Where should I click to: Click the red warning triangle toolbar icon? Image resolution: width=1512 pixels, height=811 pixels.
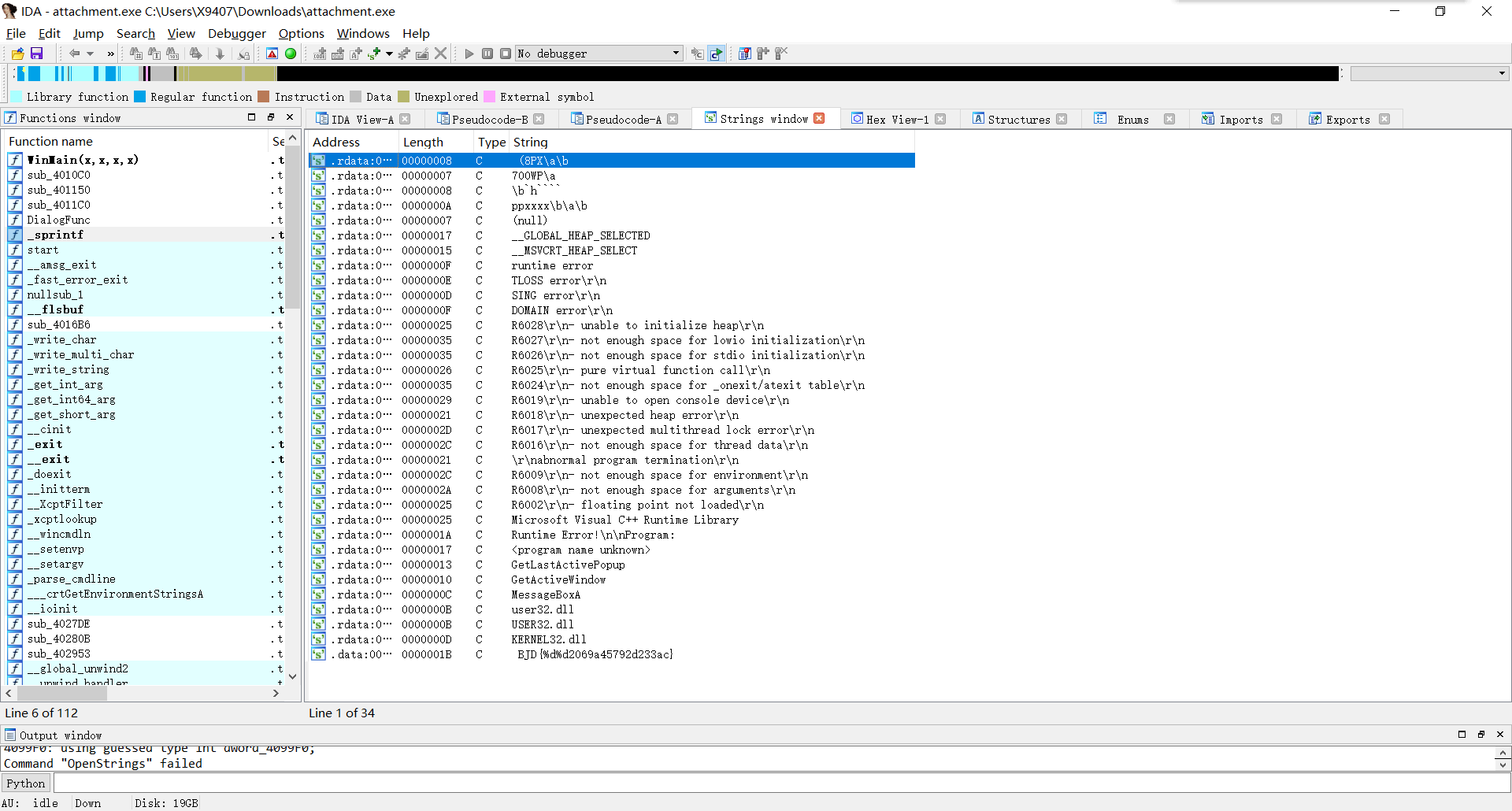272,54
